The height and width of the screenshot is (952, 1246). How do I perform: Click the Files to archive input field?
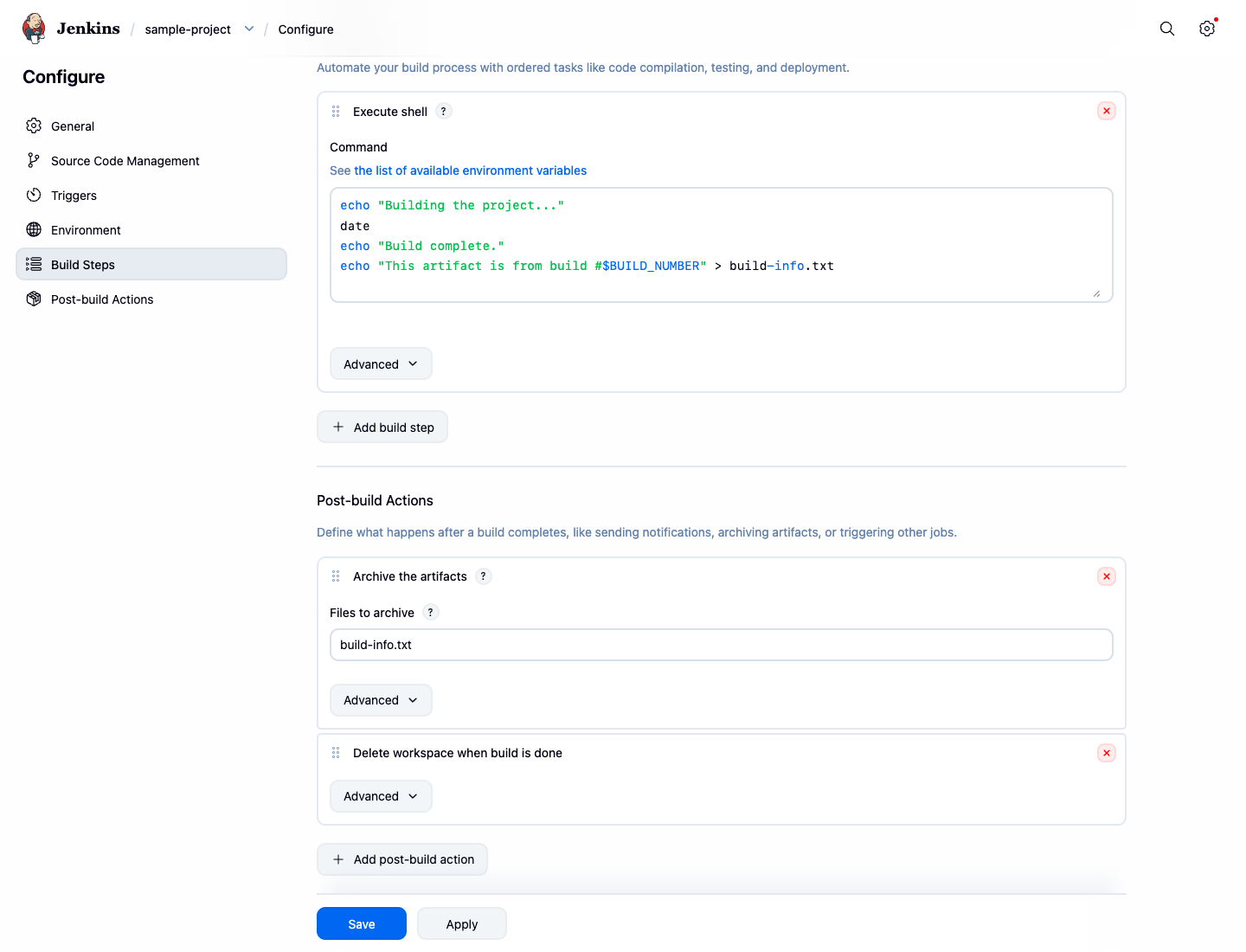tap(722, 645)
